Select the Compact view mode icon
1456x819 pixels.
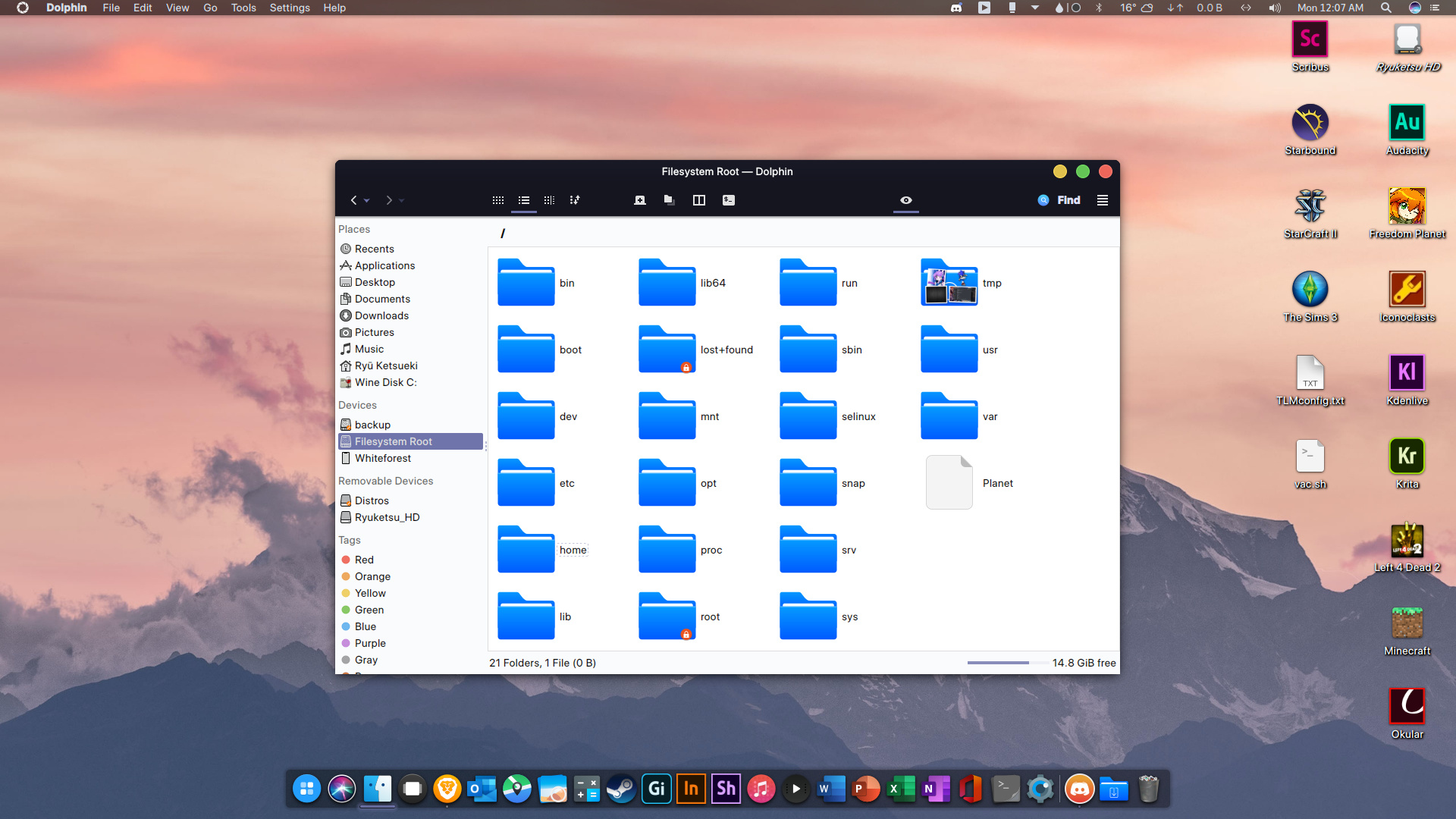[x=523, y=200]
